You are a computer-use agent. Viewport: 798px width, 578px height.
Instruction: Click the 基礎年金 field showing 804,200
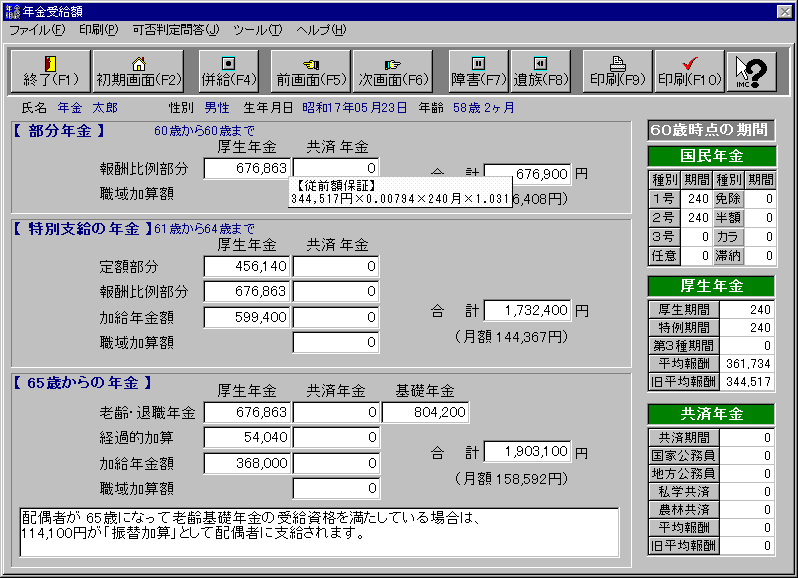(425, 412)
